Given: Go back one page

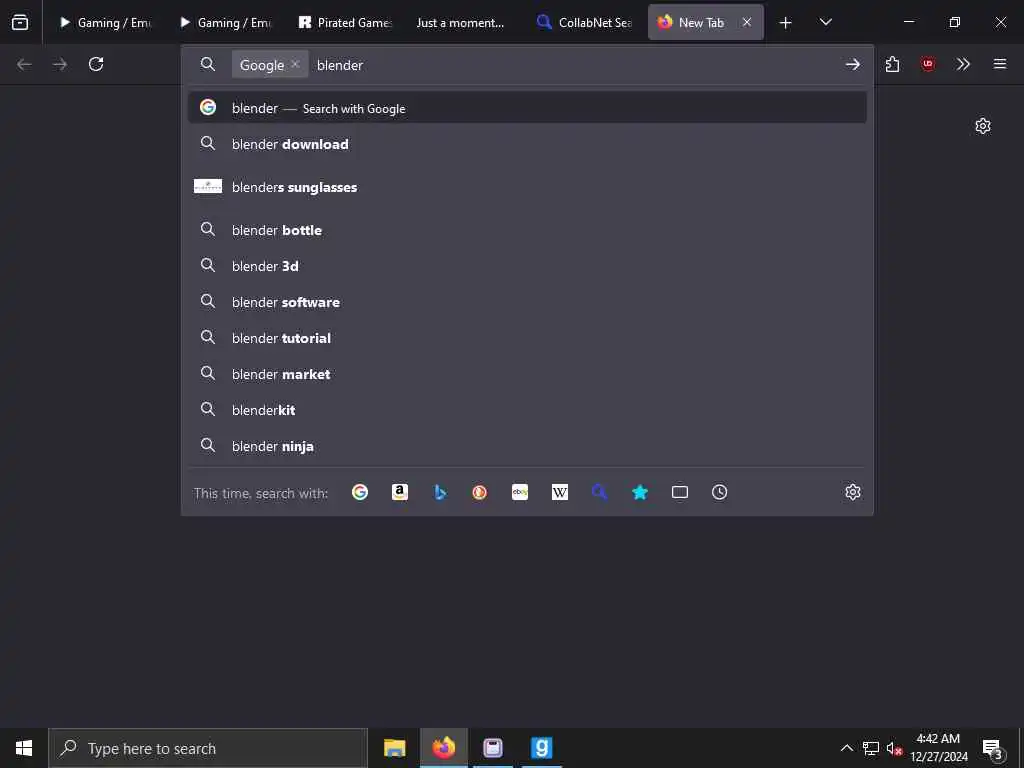Looking at the screenshot, I should (x=24, y=64).
